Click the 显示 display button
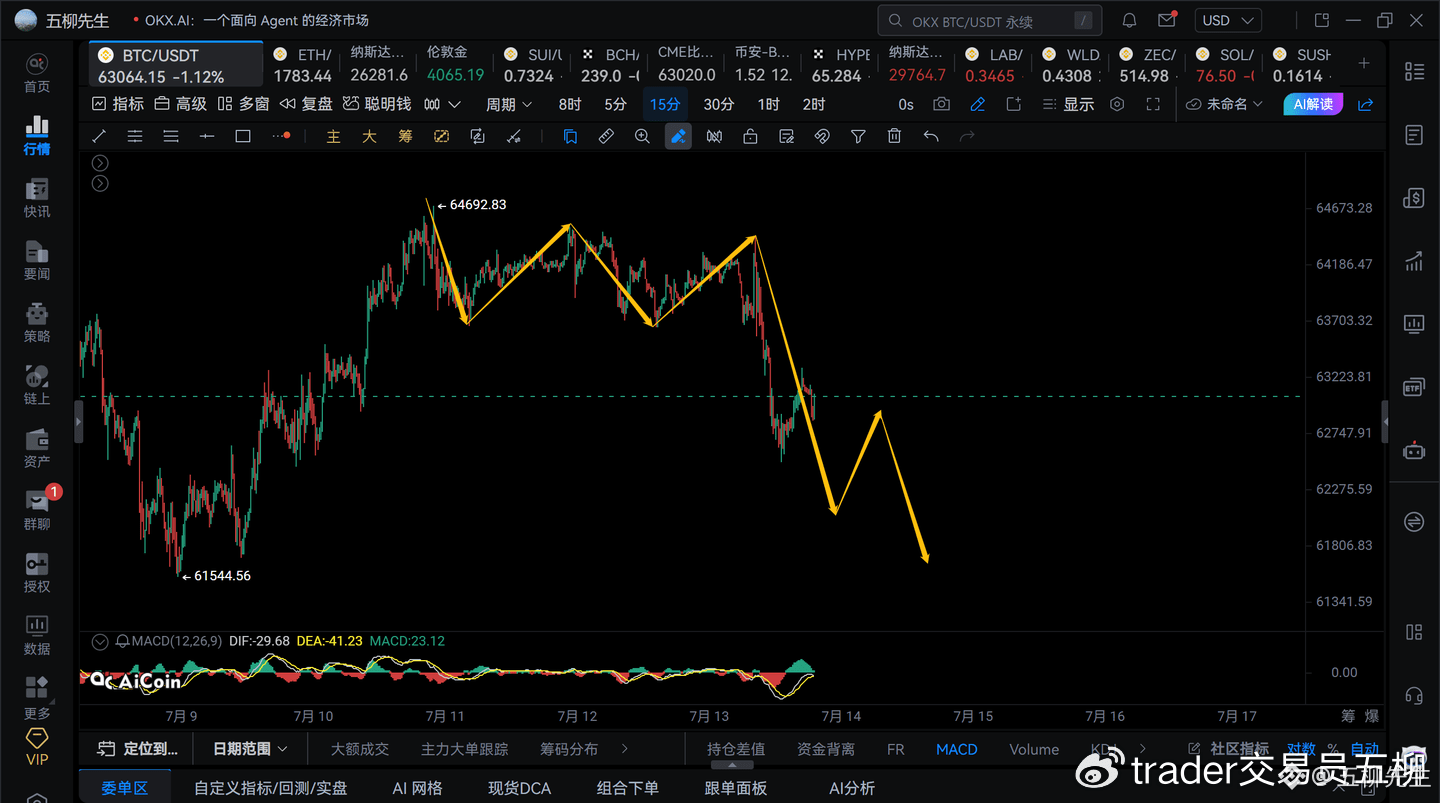Image resolution: width=1440 pixels, height=803 pixels. [1068, 104]
